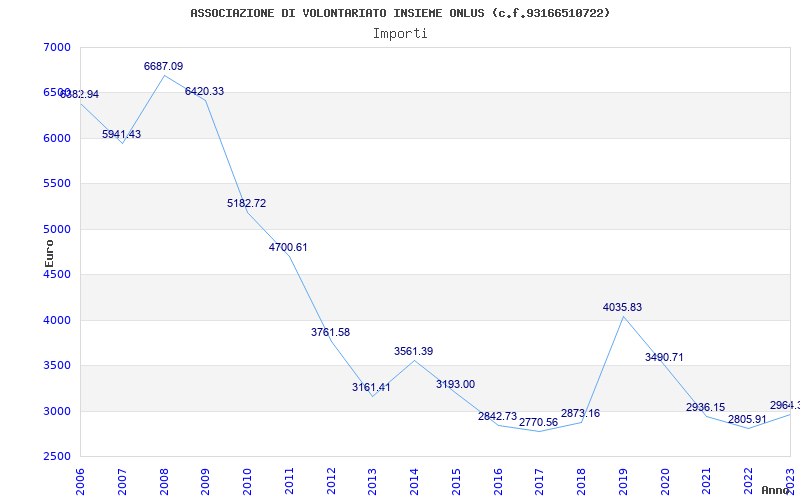Click the 3193.00 data label
Viewport: 800px width, 500px height.
pos(455,384)
